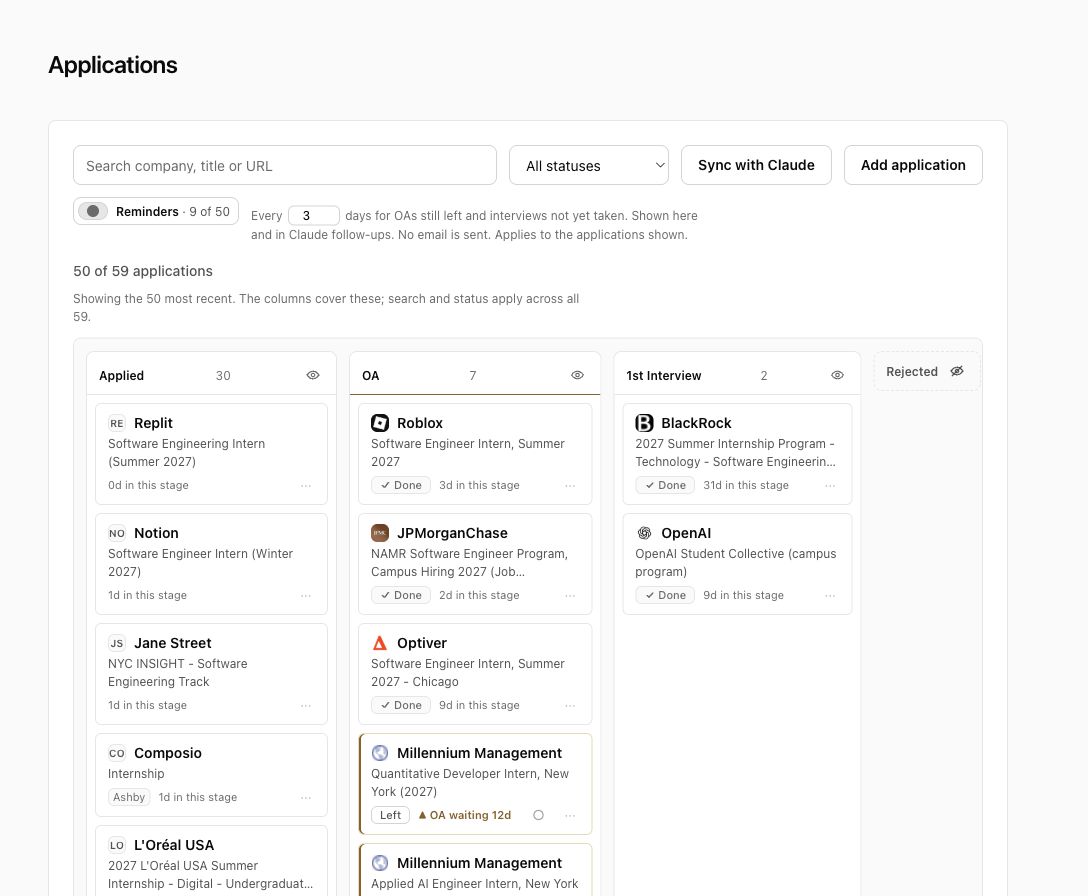Viewport: 1088px width, 896px height.
Task: Hide the 1st Interview column with its eye icon
Action: coord(838,375)
